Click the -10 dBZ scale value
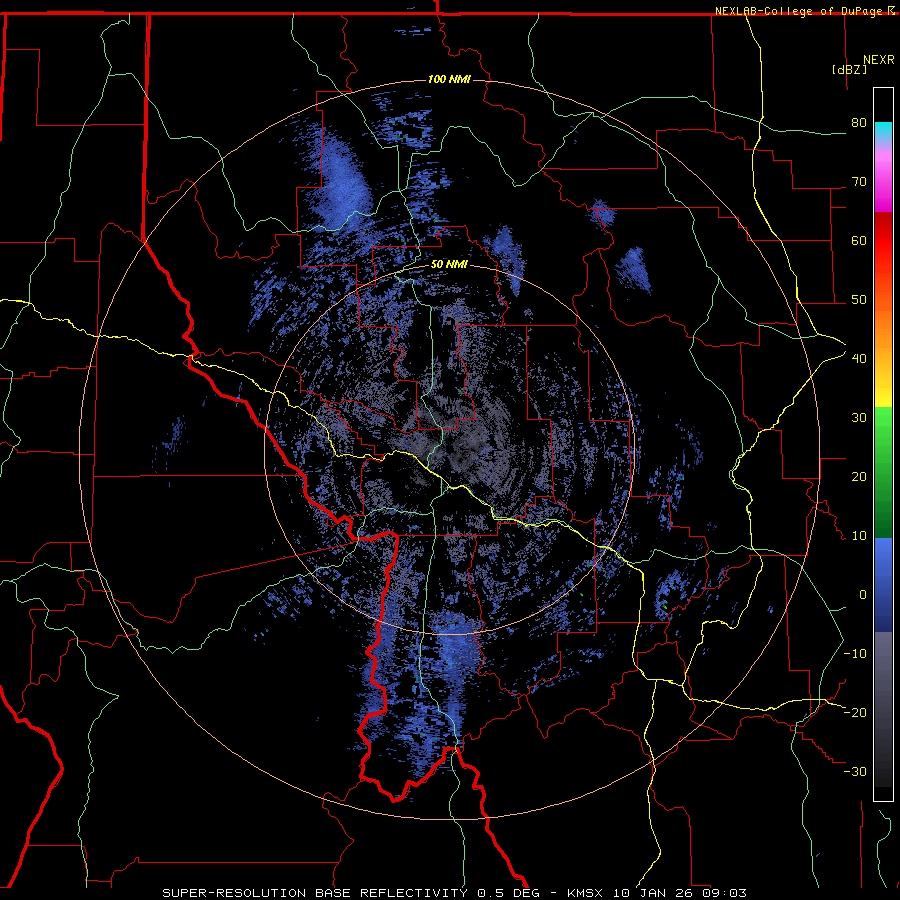The image size is (900, 900). pos(855,654)
